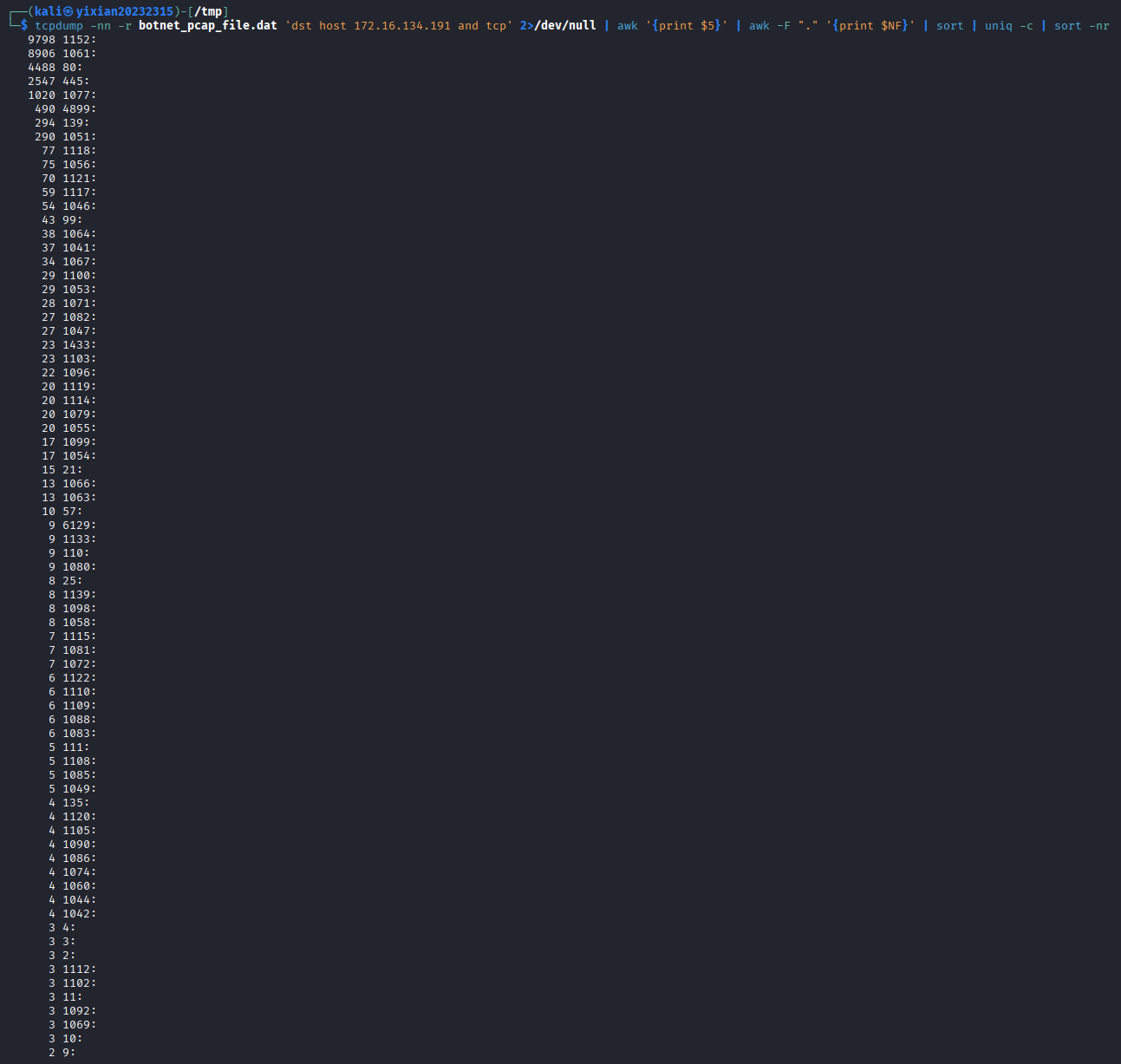
Task: Select output row '9798 1152:'
Action: [x=62, y=40]
